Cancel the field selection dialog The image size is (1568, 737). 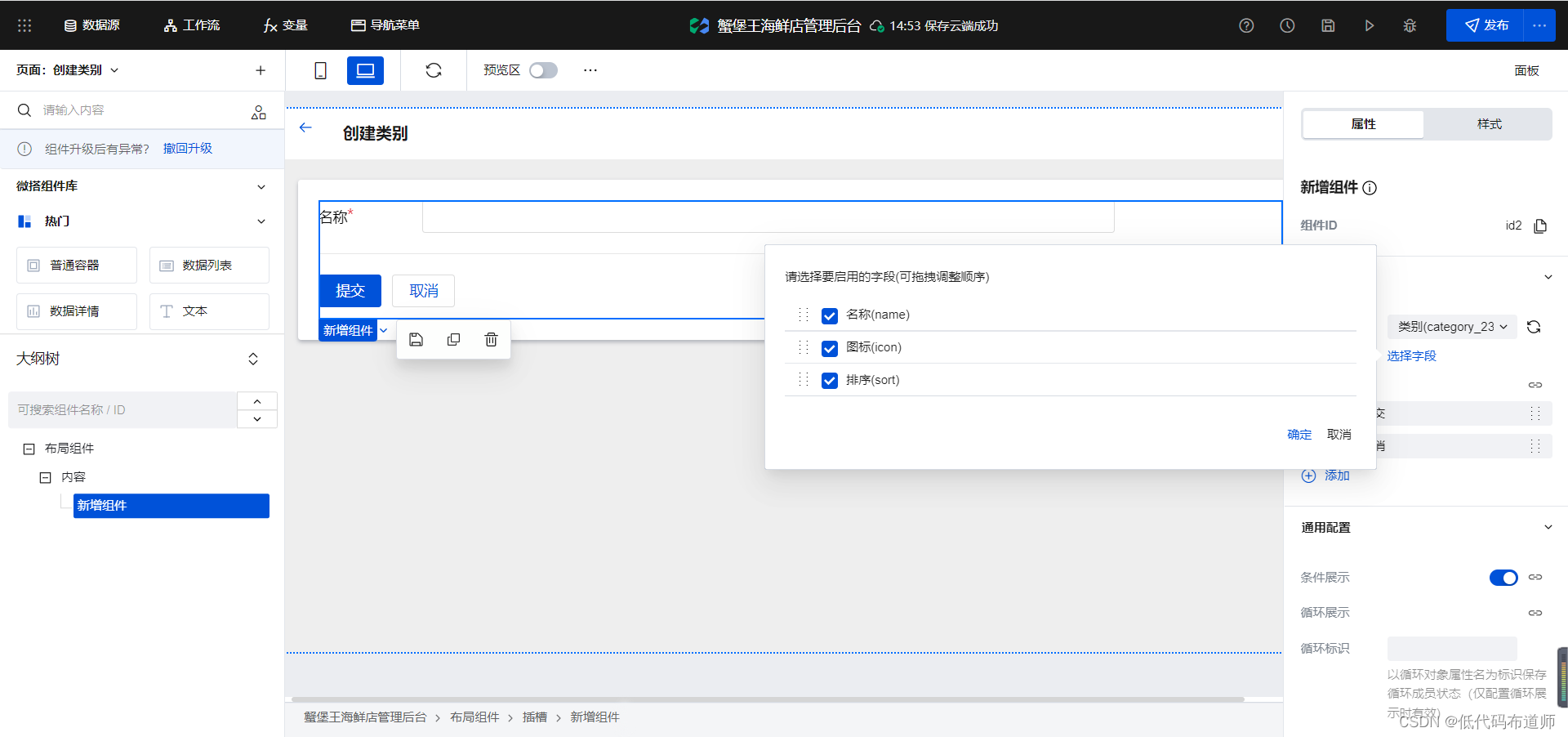click(1339, 435)
